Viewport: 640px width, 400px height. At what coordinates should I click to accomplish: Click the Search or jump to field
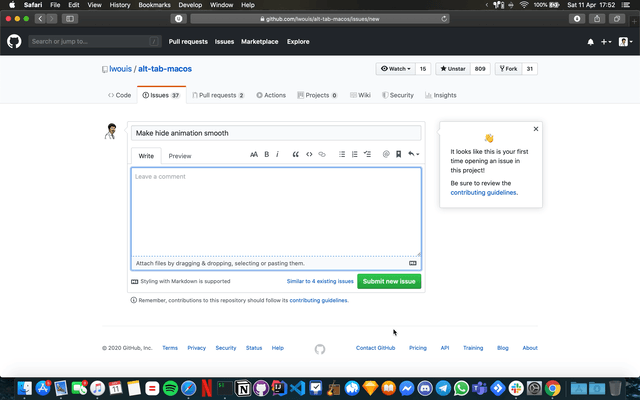95,41
